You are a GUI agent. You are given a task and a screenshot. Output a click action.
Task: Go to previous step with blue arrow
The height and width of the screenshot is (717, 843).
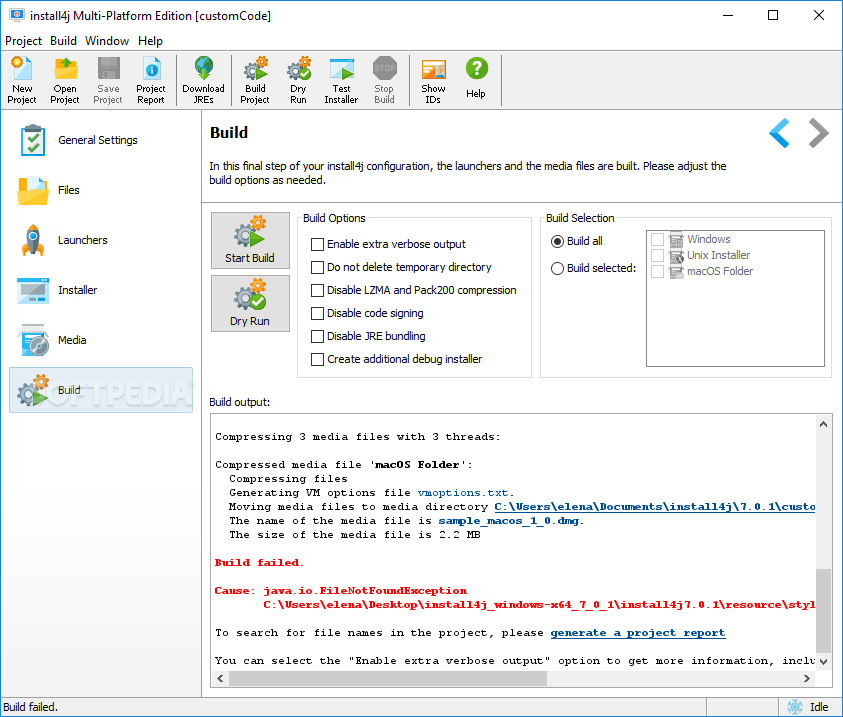[779, 133]
